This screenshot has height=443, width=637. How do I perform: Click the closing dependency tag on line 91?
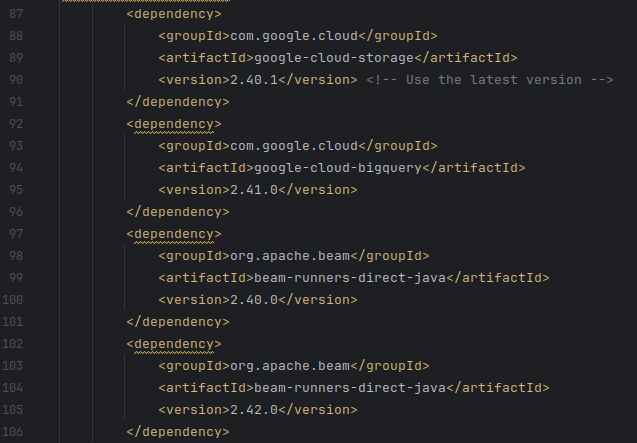point(178,102)
